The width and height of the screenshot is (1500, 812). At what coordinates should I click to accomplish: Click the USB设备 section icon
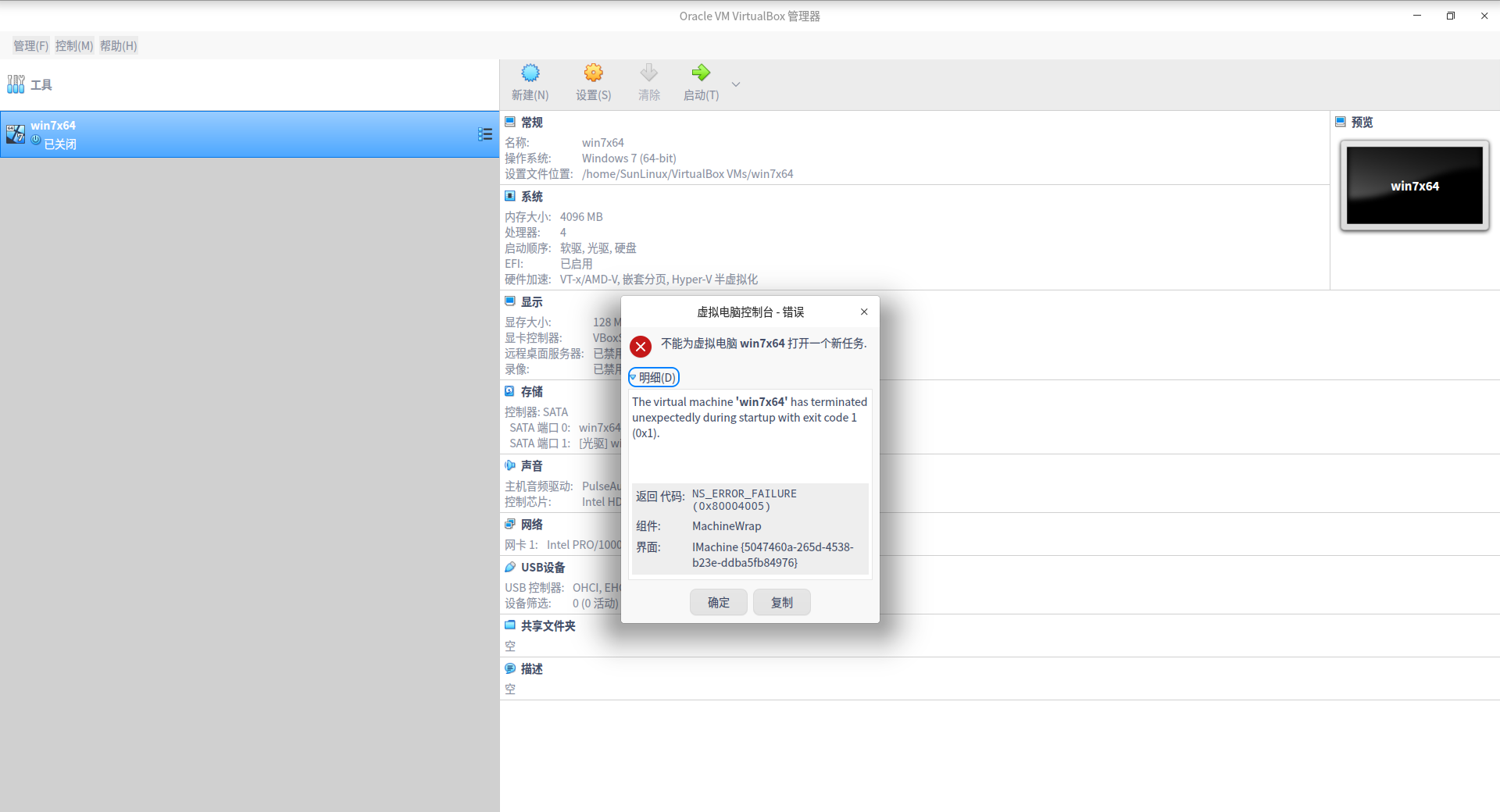[x=510, y=567]
